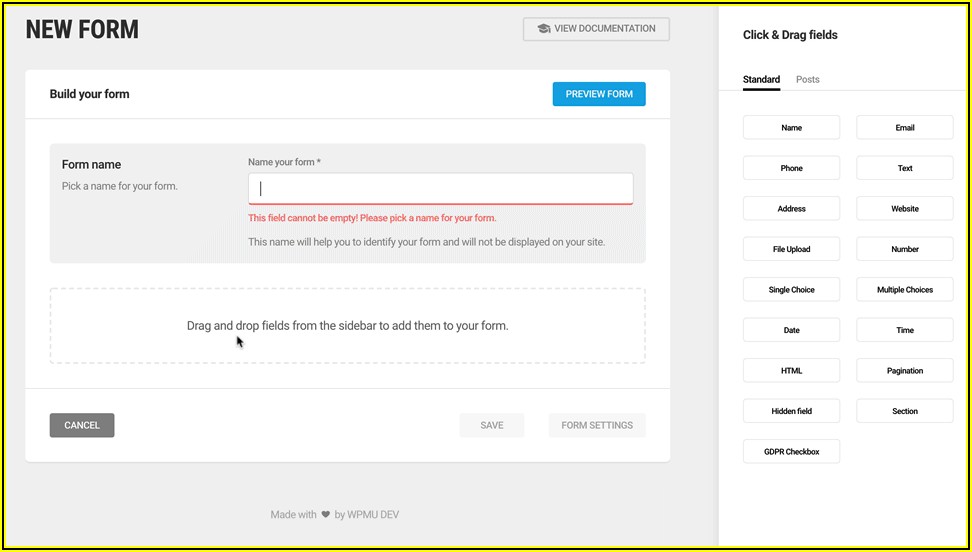Viewport: 972px width, 552px height.
Task: Switch to the Posts tab
Action: pos(807,79)
